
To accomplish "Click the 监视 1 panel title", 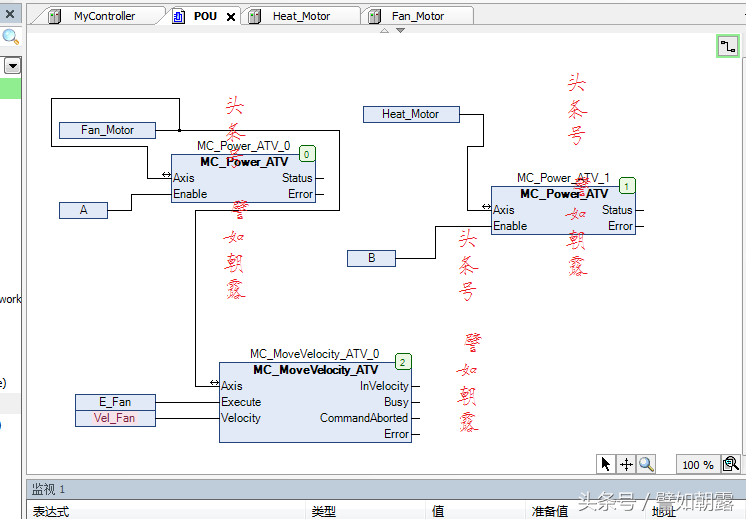I will pyautogui.click(x=48, y=489).
